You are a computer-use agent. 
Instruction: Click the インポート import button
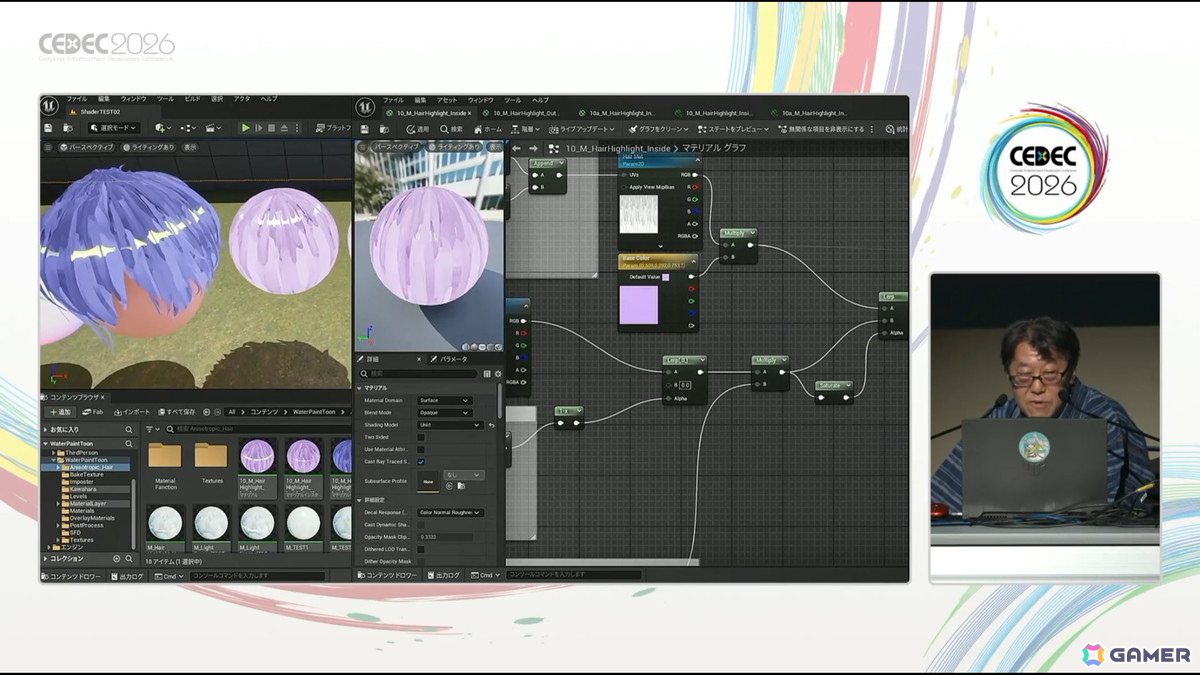[130, 412]
